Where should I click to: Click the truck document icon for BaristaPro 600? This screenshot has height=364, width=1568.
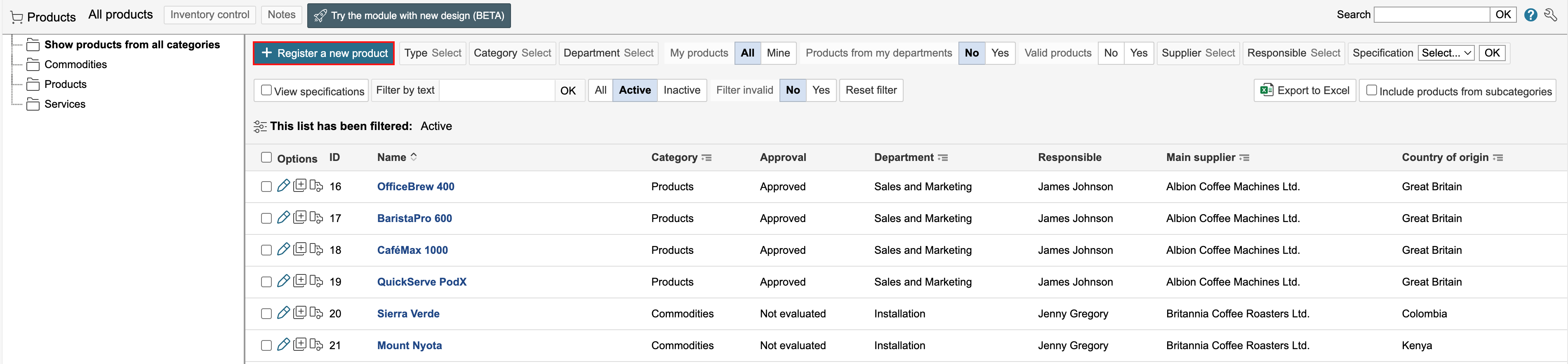click(316, 217)
